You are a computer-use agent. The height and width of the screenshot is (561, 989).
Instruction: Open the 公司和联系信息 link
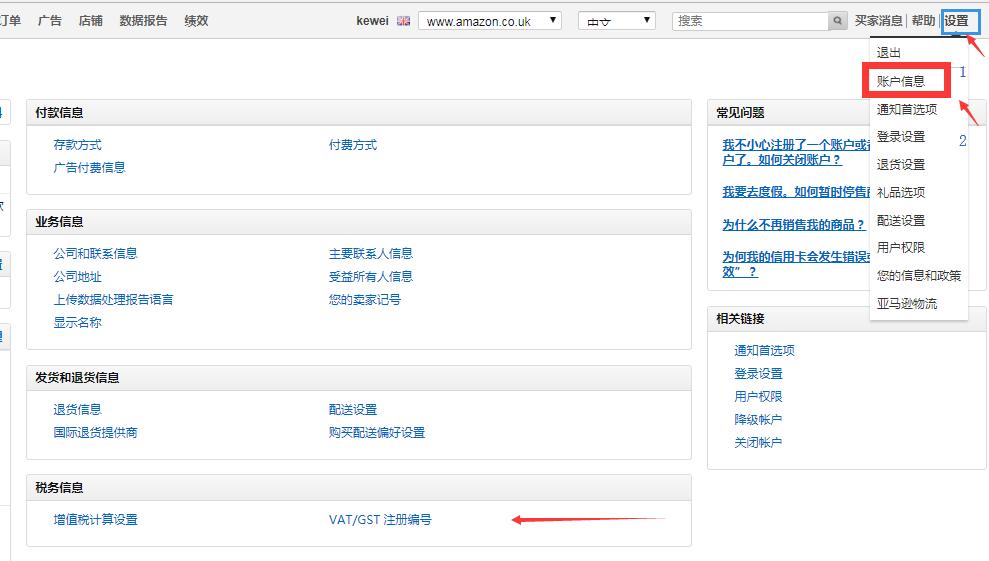tap(95, 254)
